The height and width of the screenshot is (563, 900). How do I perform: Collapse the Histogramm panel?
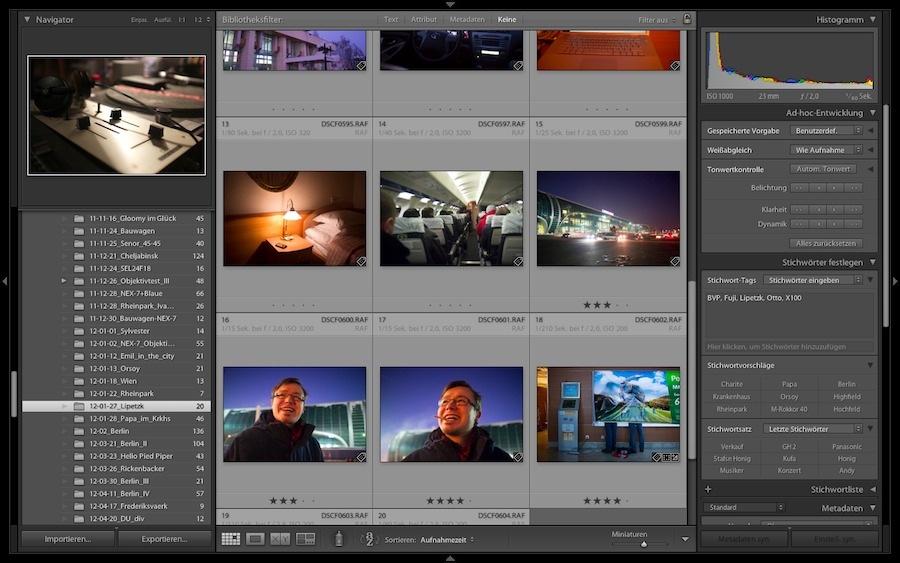tap(873, 19)
